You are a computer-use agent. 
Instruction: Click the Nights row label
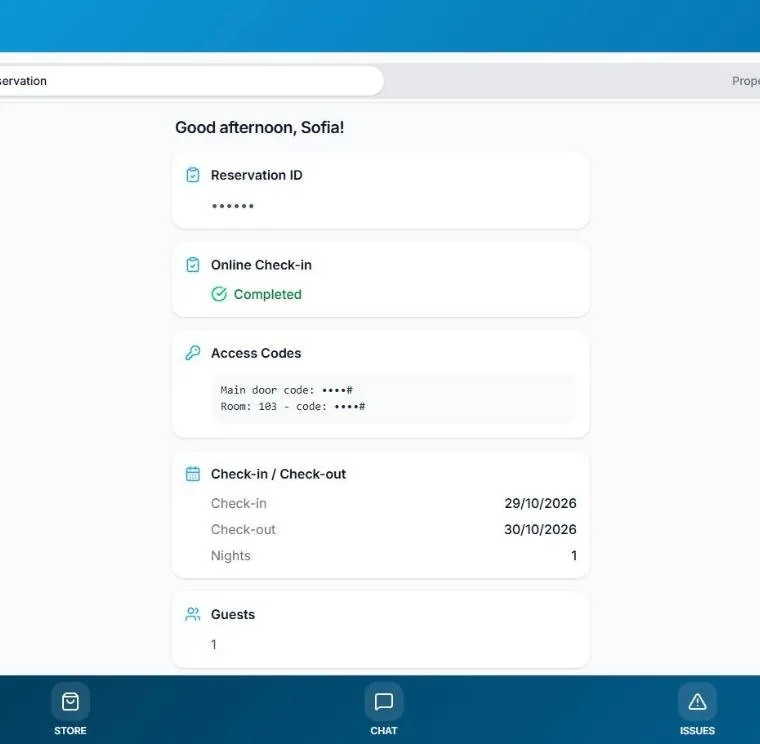point(231,555)
